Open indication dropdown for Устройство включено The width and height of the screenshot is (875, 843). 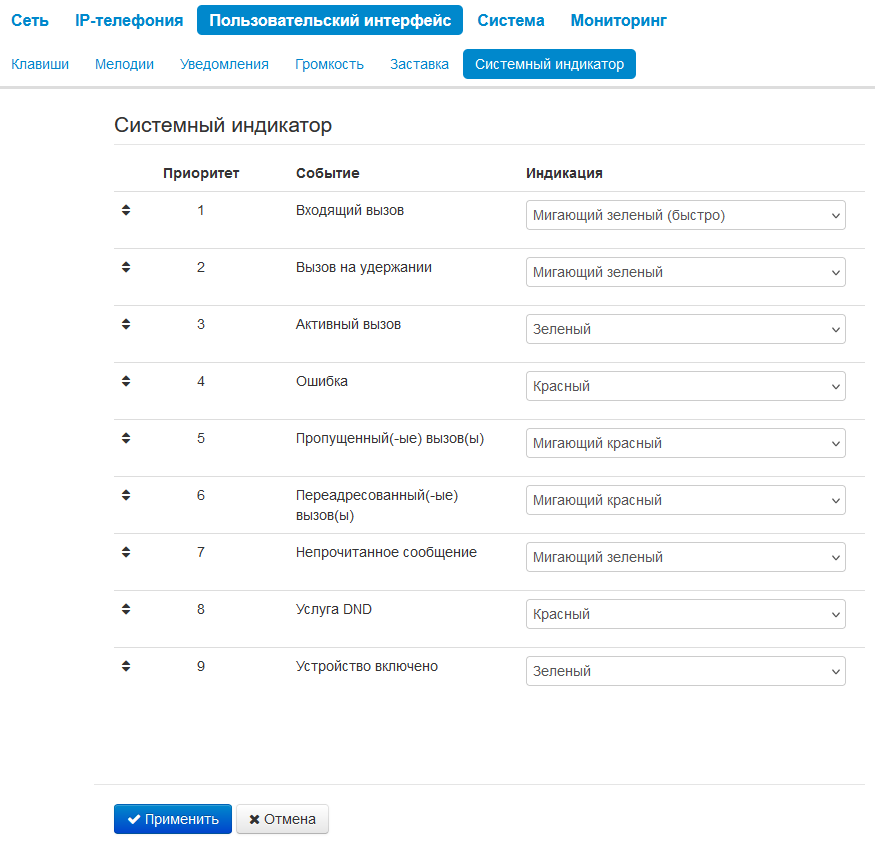(685, 671)
